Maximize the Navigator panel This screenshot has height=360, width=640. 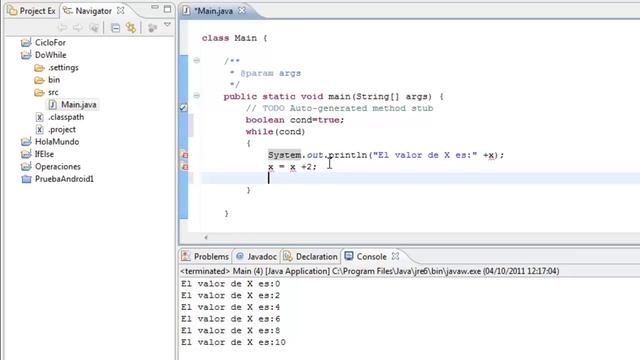pos(167,9)
